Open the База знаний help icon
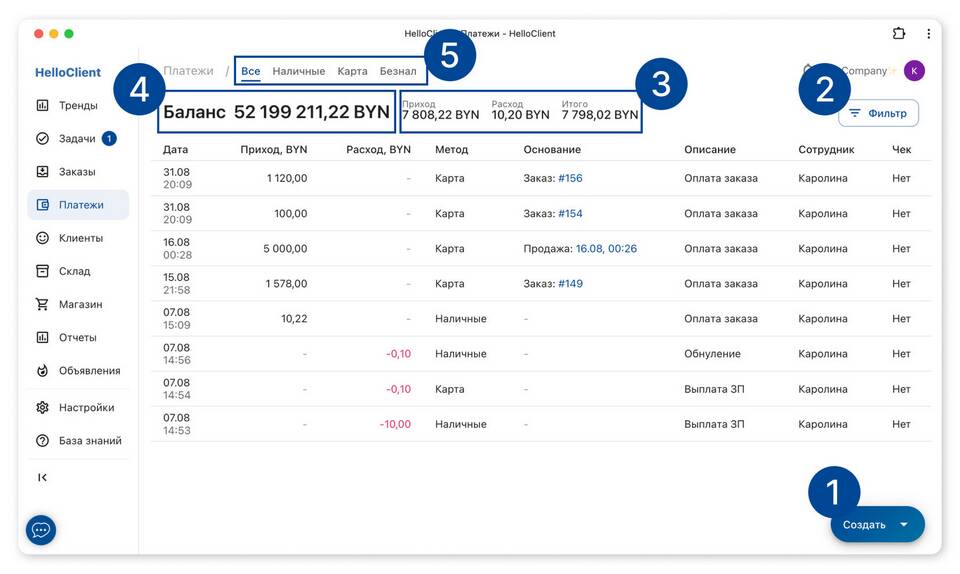This screenshot has width=960, height=574. (42, 440)
